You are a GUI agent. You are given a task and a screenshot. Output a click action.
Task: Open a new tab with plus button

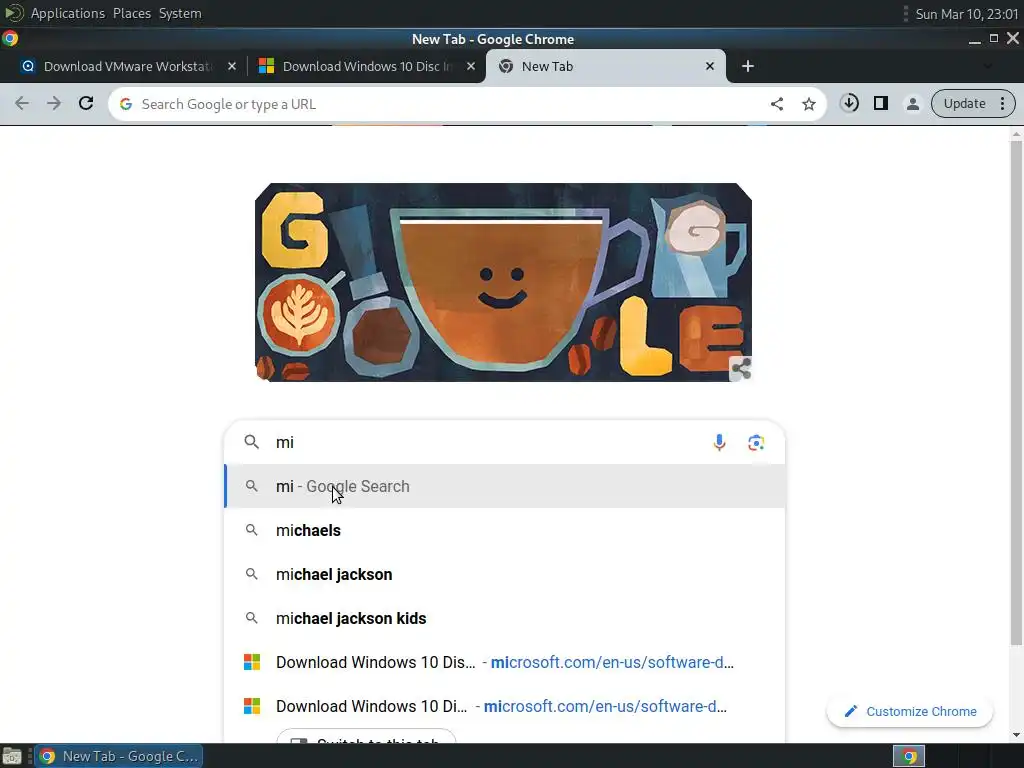tap(748, 66)
